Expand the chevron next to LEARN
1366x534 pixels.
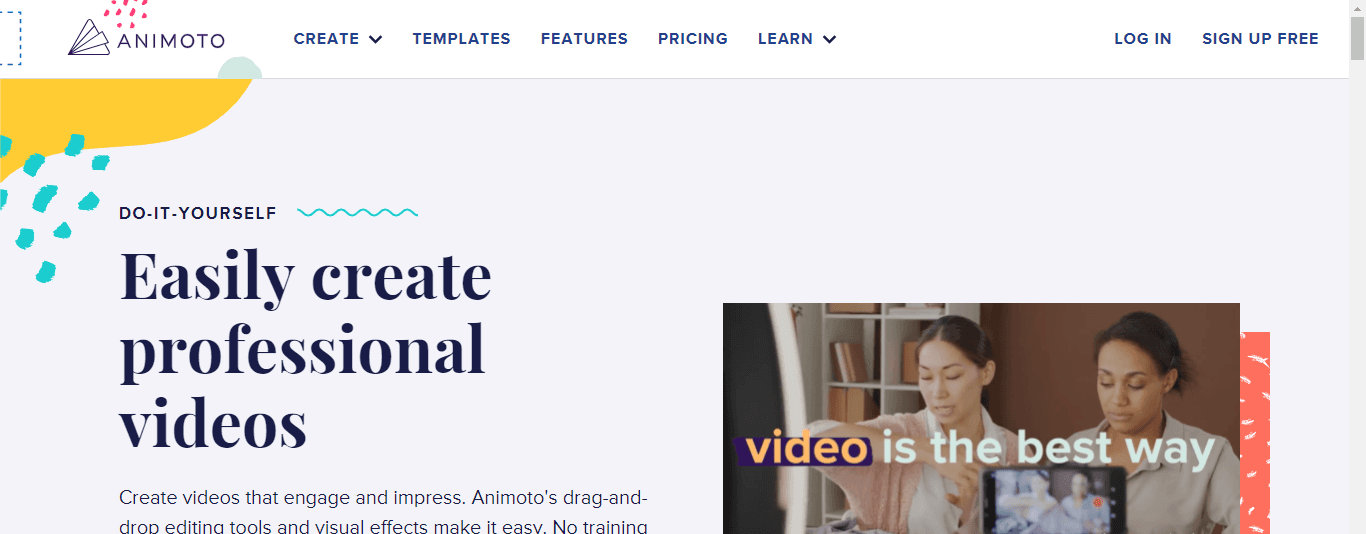tap(829, 40)
